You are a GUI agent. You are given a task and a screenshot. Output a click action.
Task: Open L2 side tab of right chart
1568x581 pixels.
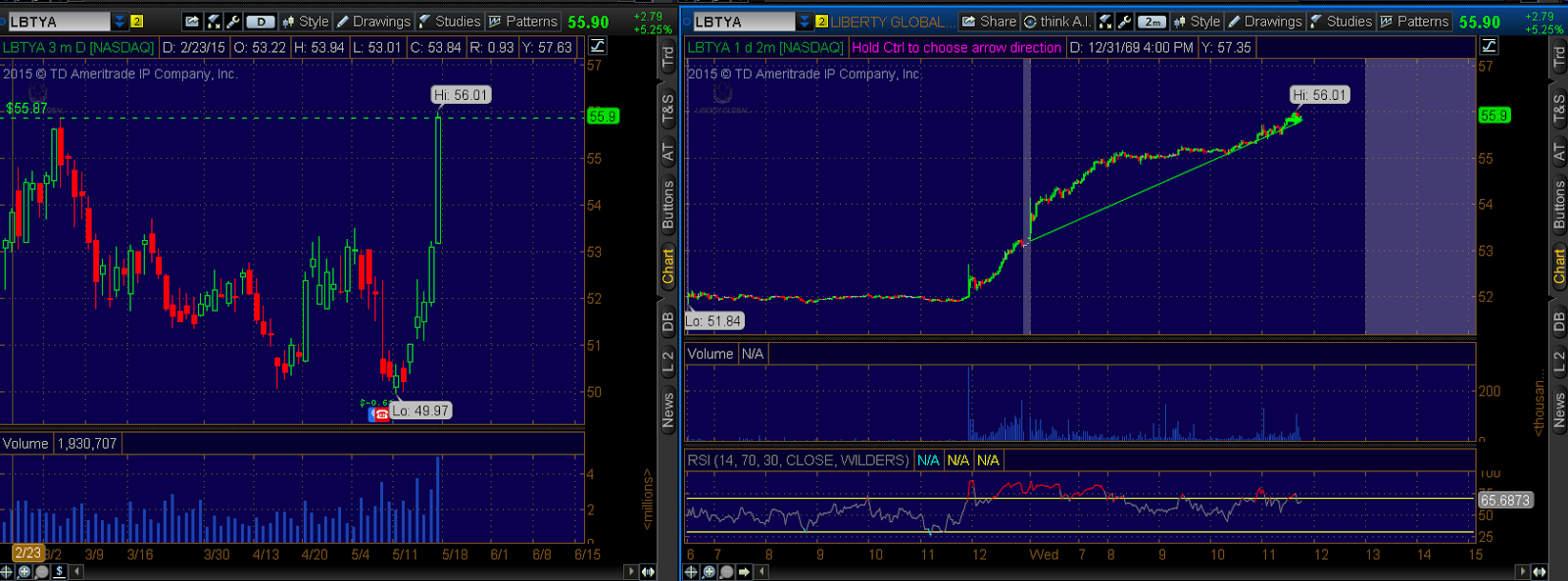tap(1558, 363)
